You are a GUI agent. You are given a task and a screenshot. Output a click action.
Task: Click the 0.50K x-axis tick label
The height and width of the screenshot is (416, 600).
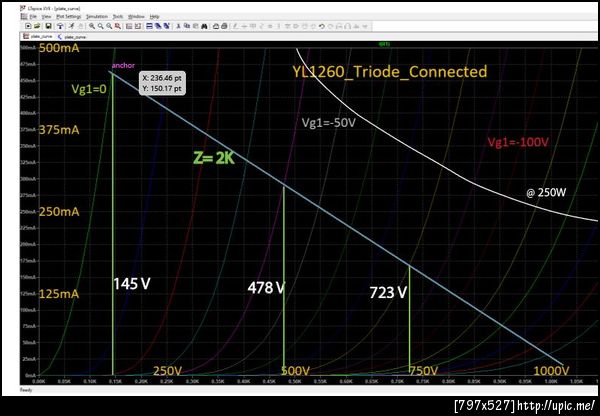(295, 382)
